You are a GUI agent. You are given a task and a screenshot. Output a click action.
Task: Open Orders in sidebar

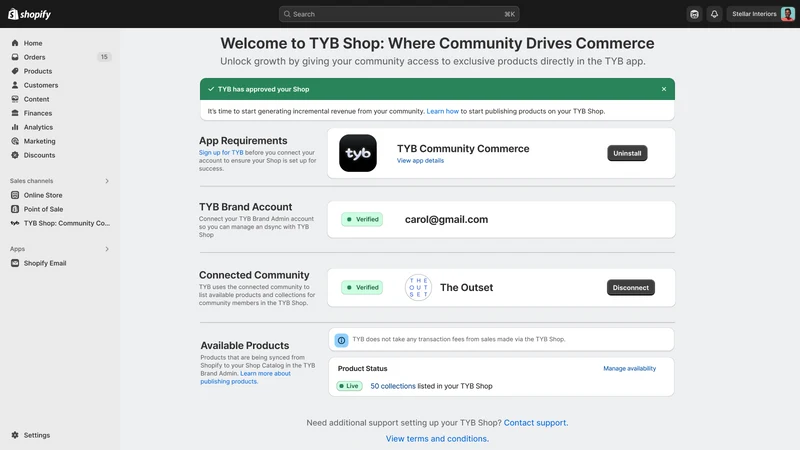pos(34,57)
